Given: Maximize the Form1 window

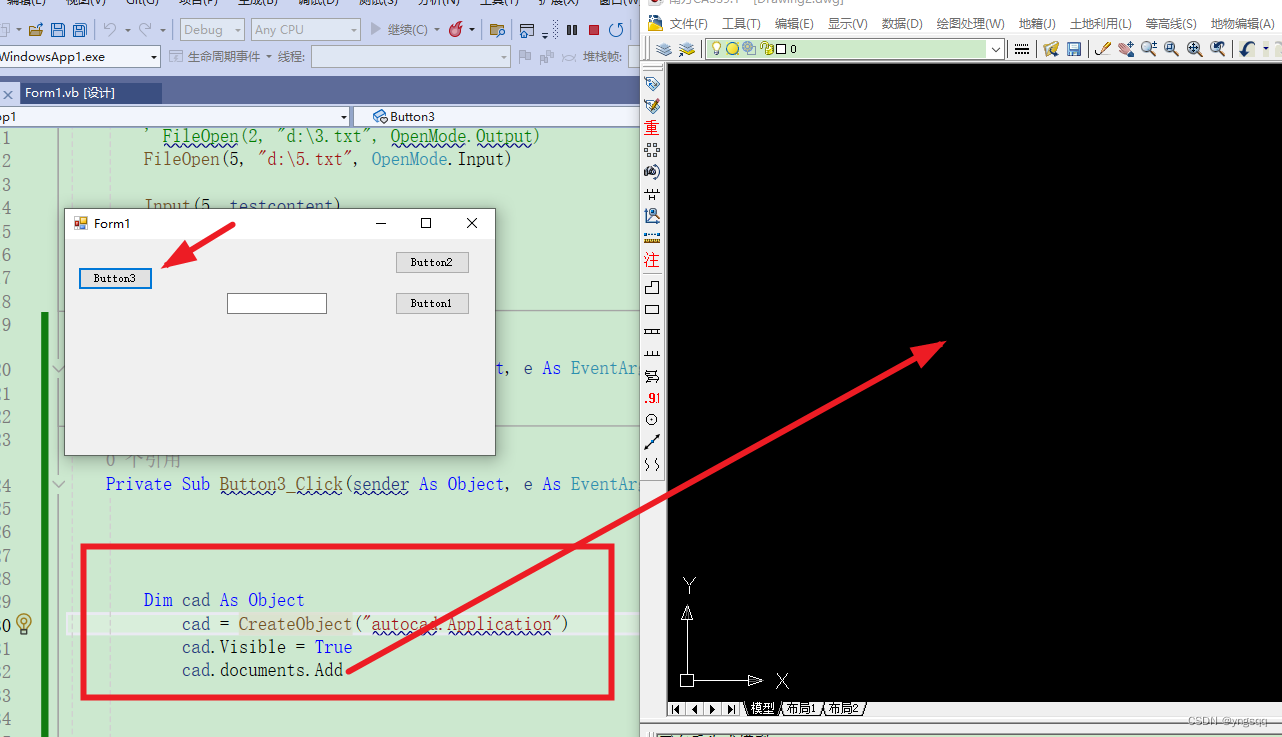Looking at the screenshot, I should [x=426, y=223].
